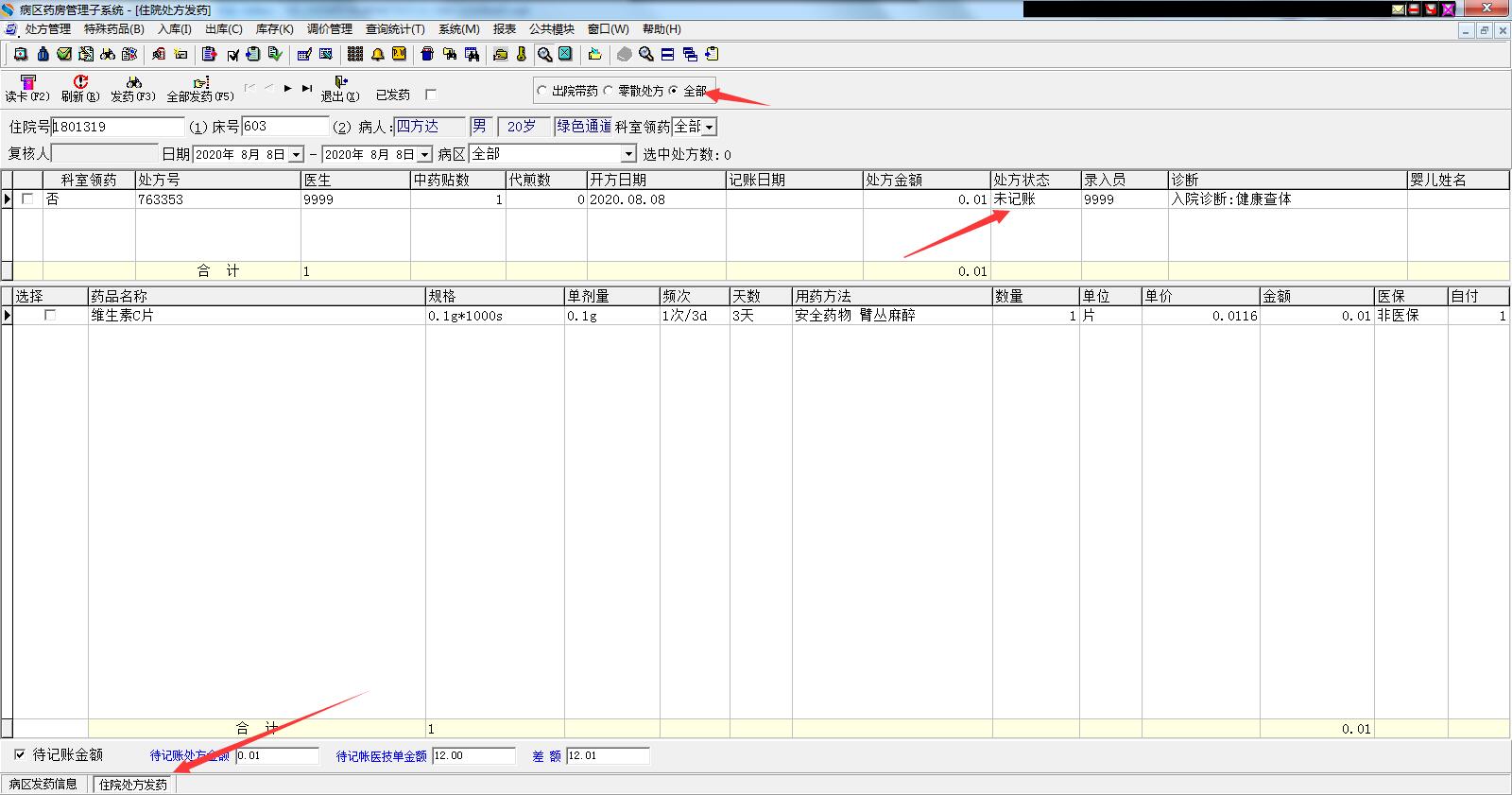Expand the 科室领药 dropdown
Image resolution: width=1512 pixels, height=795 pixels.
pyautogui.click(x=709, y=127)
